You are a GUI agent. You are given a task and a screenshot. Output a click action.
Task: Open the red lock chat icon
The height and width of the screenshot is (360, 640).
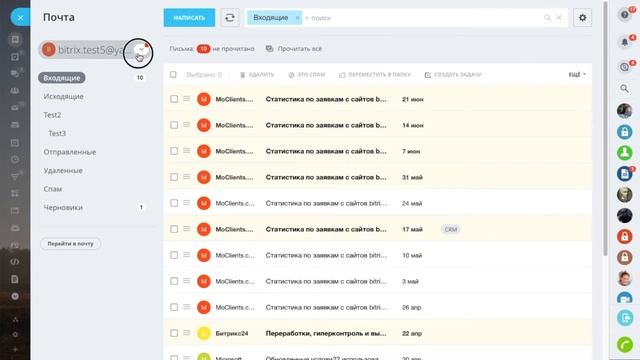click(x=624, y=236)
